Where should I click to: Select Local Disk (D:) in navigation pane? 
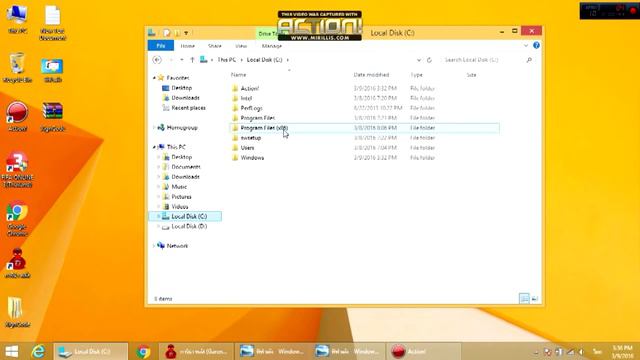tap(189, 226)
